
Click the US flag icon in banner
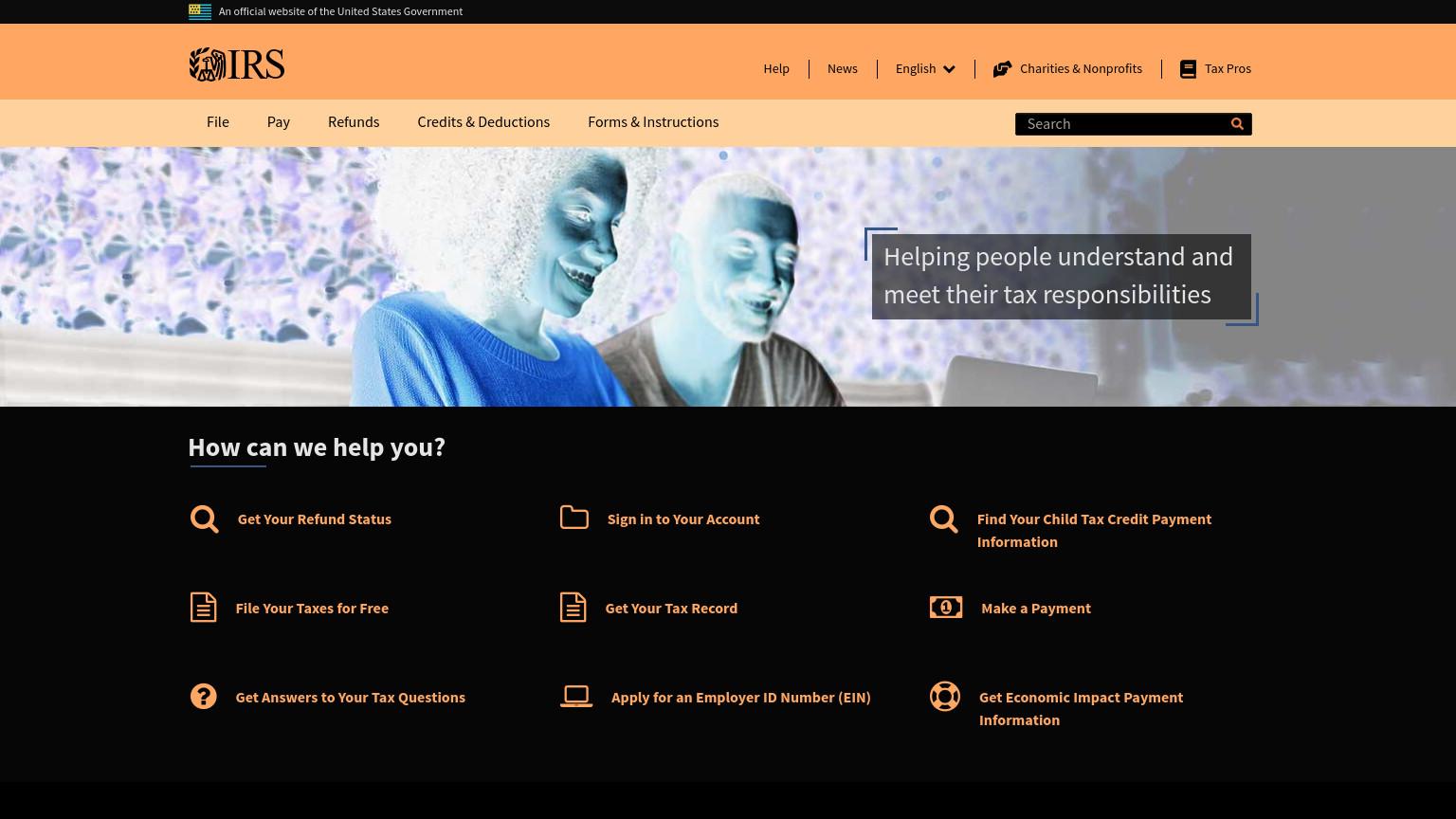coord(200,11)
